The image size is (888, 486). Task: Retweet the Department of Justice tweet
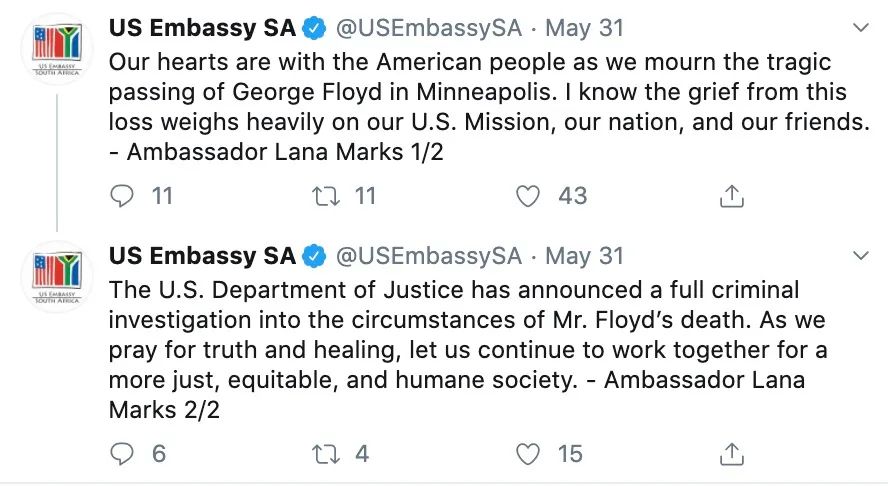pyautogui.click(x=327, y=454)
